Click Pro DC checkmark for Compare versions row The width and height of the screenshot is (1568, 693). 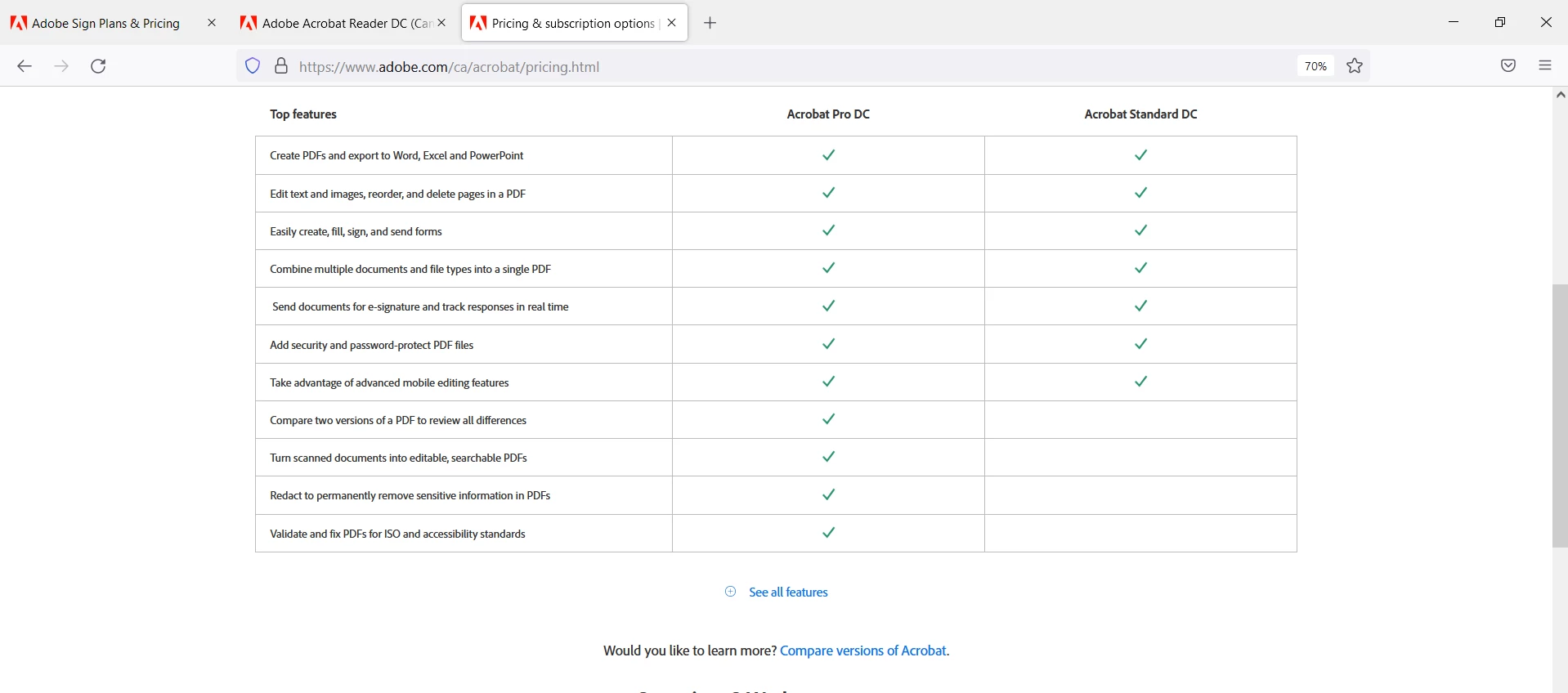click(828, 419)
